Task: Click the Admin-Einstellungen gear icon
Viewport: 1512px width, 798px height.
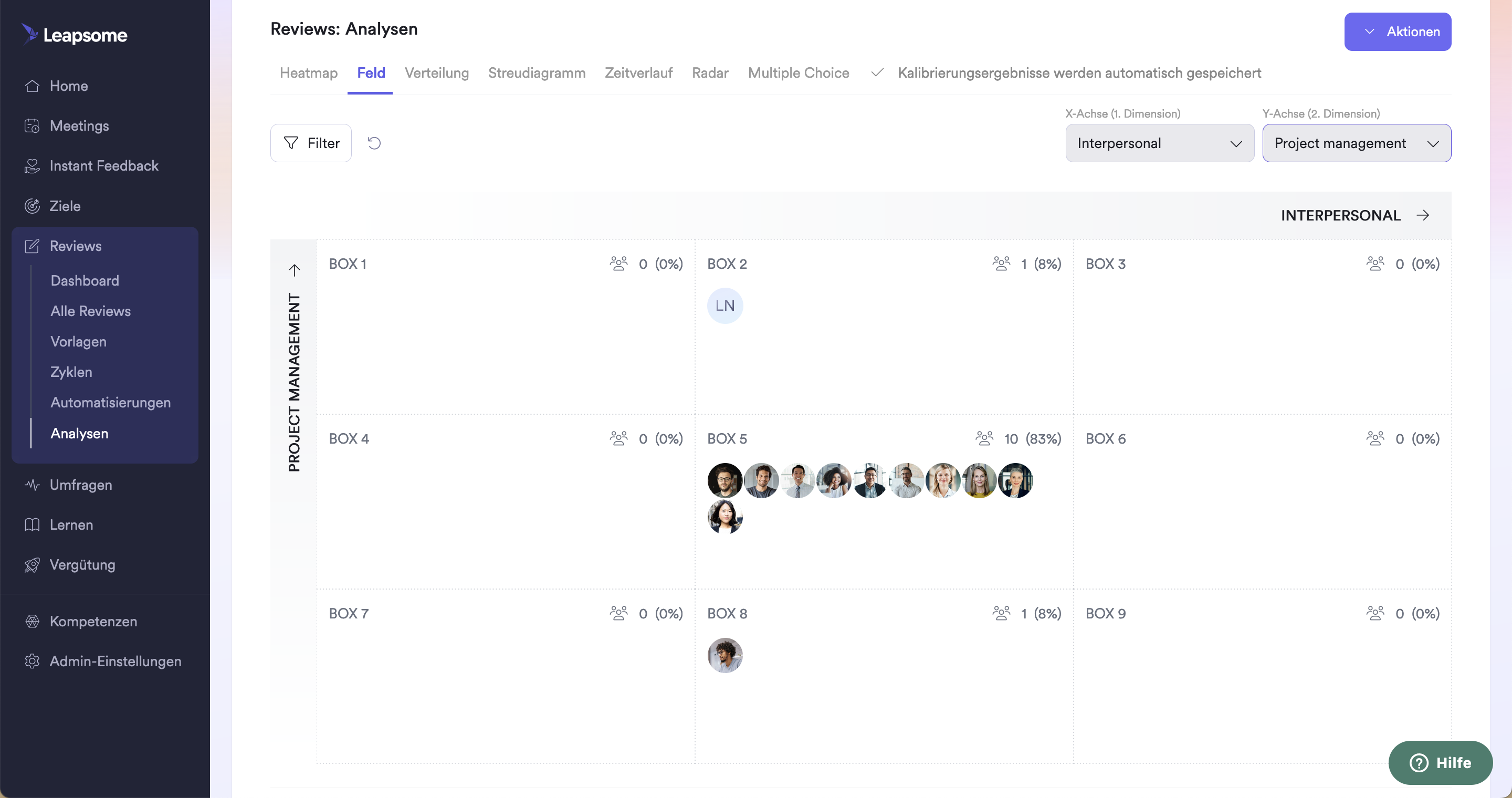Action: pos(32,661)
